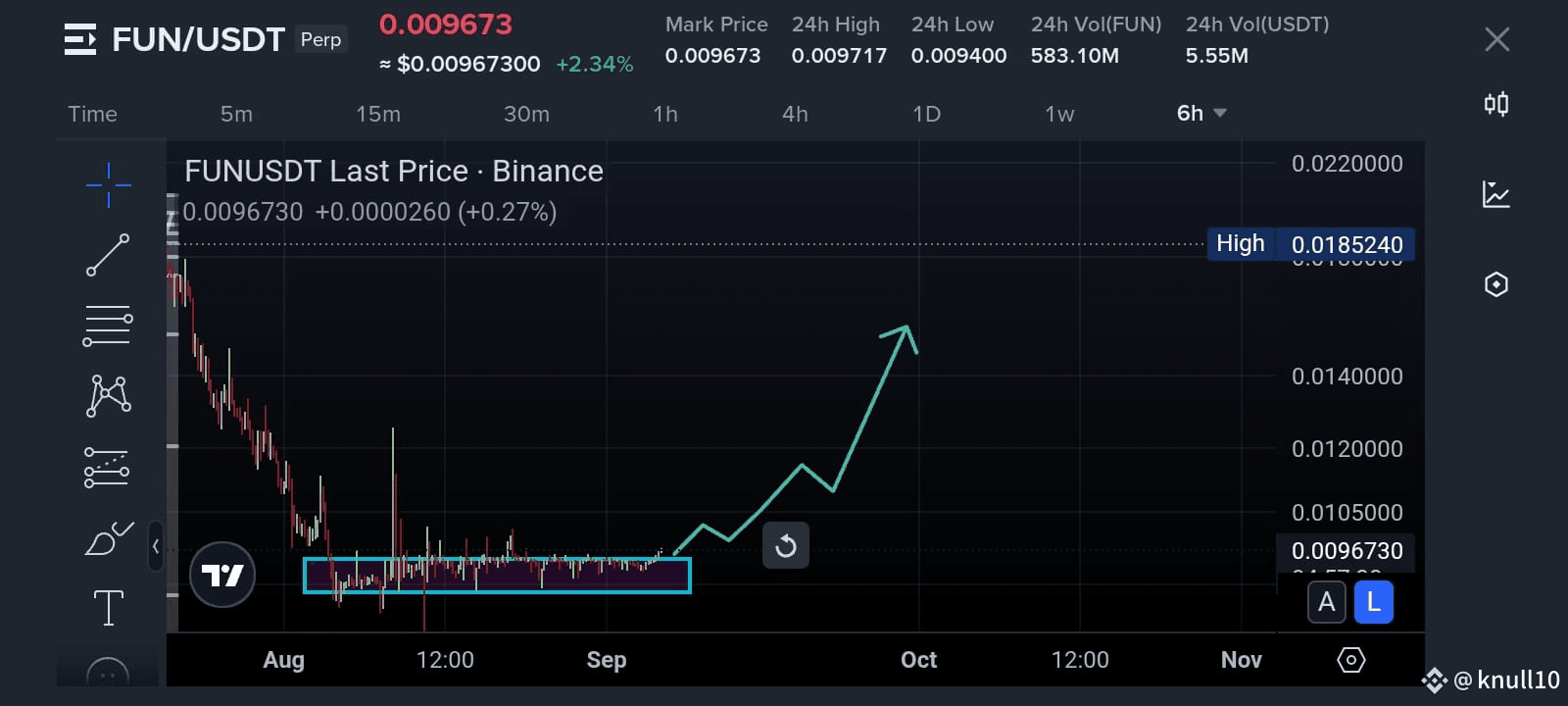Open the market list hamburger menu

click(79, 39)
